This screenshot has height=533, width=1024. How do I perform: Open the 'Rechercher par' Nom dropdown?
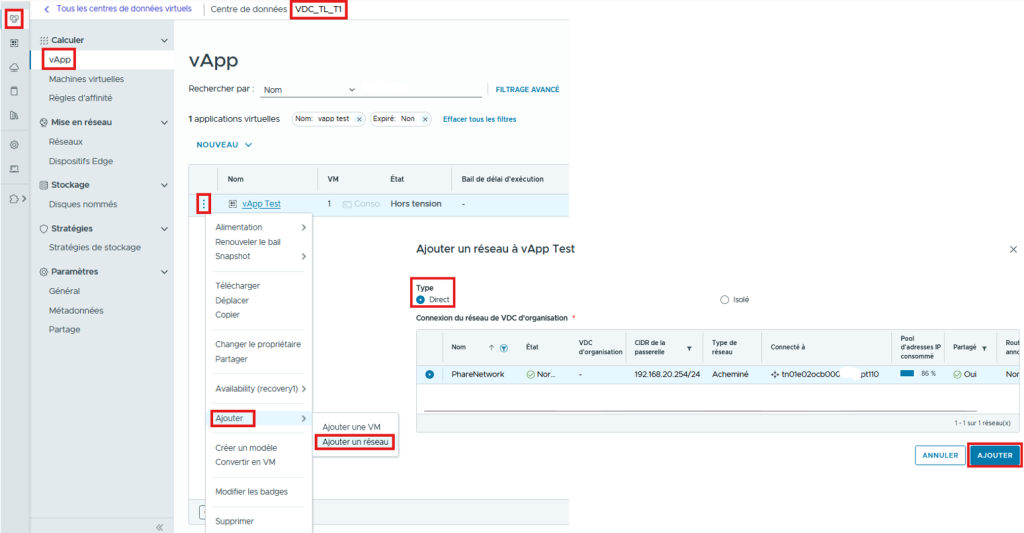pyautogui.click(x=352, y=90)
